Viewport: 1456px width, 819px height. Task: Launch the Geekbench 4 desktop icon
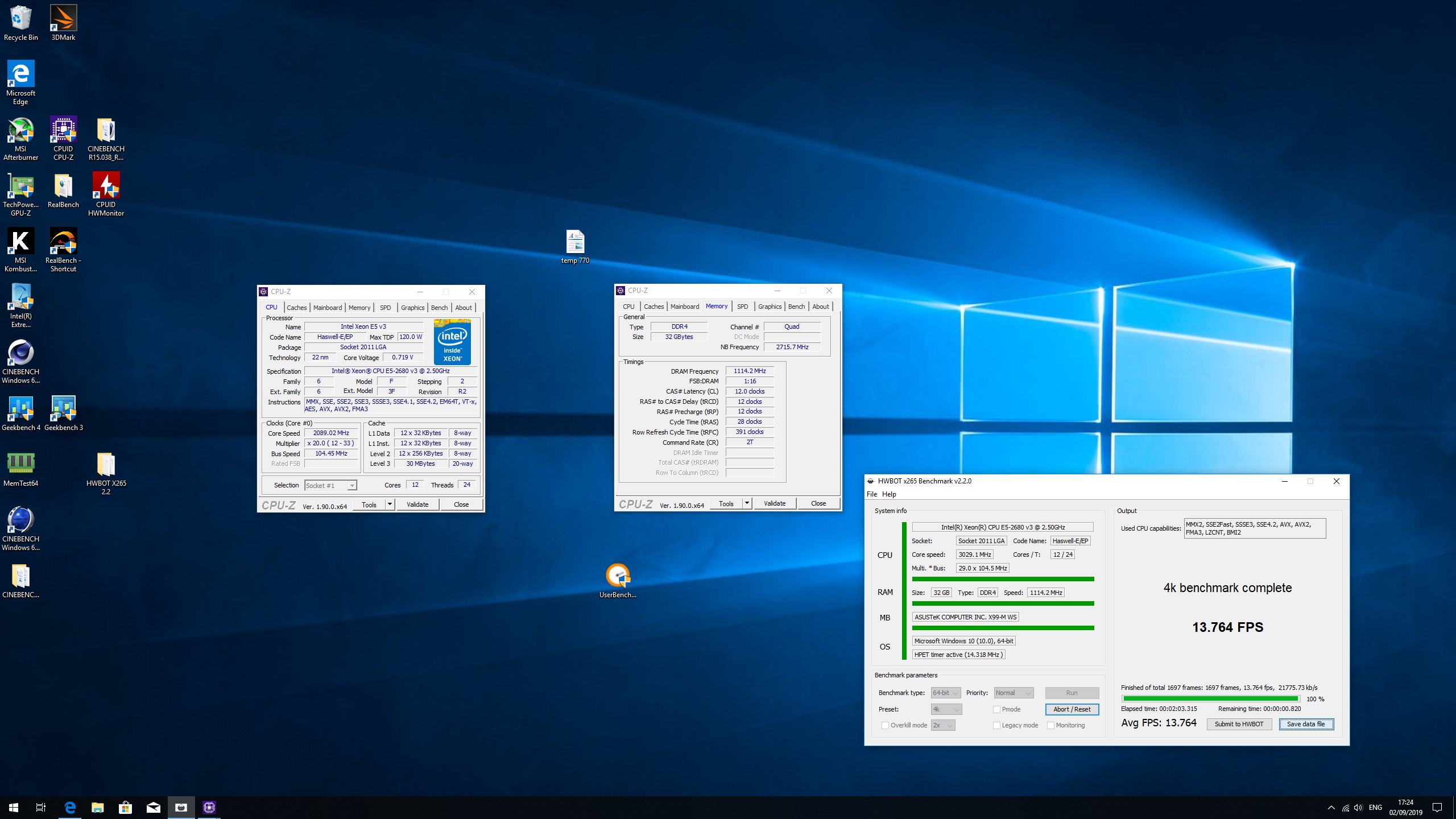tap(21, 413)
